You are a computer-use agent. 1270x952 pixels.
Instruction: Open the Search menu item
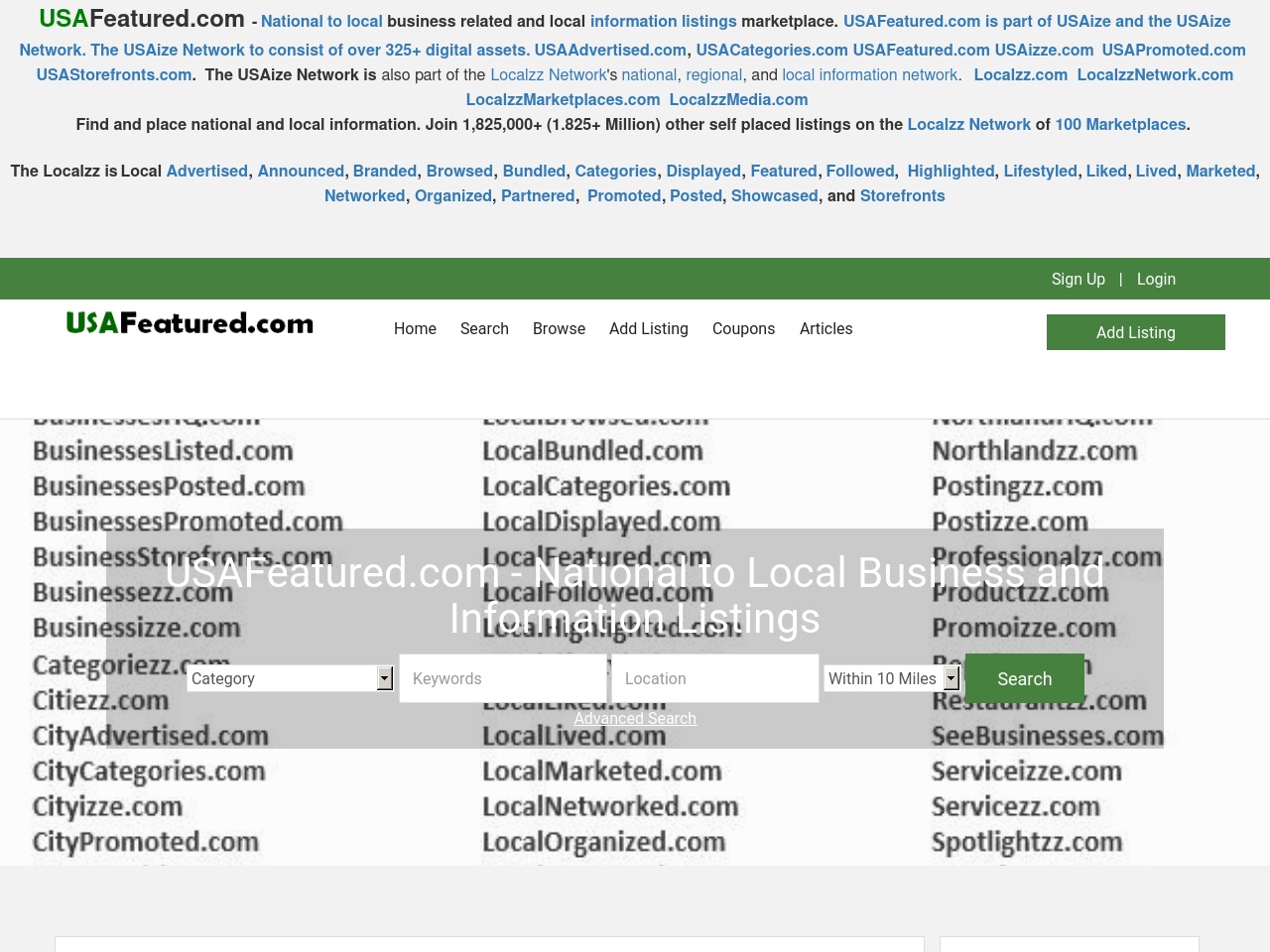[484, 328]
